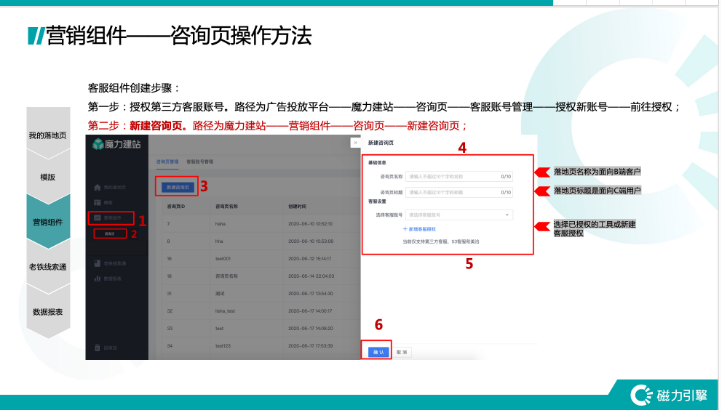The image size is (721, 410).
Task: Click the 咨询页标题 input field in dialog
Action: tap(458, 192)
